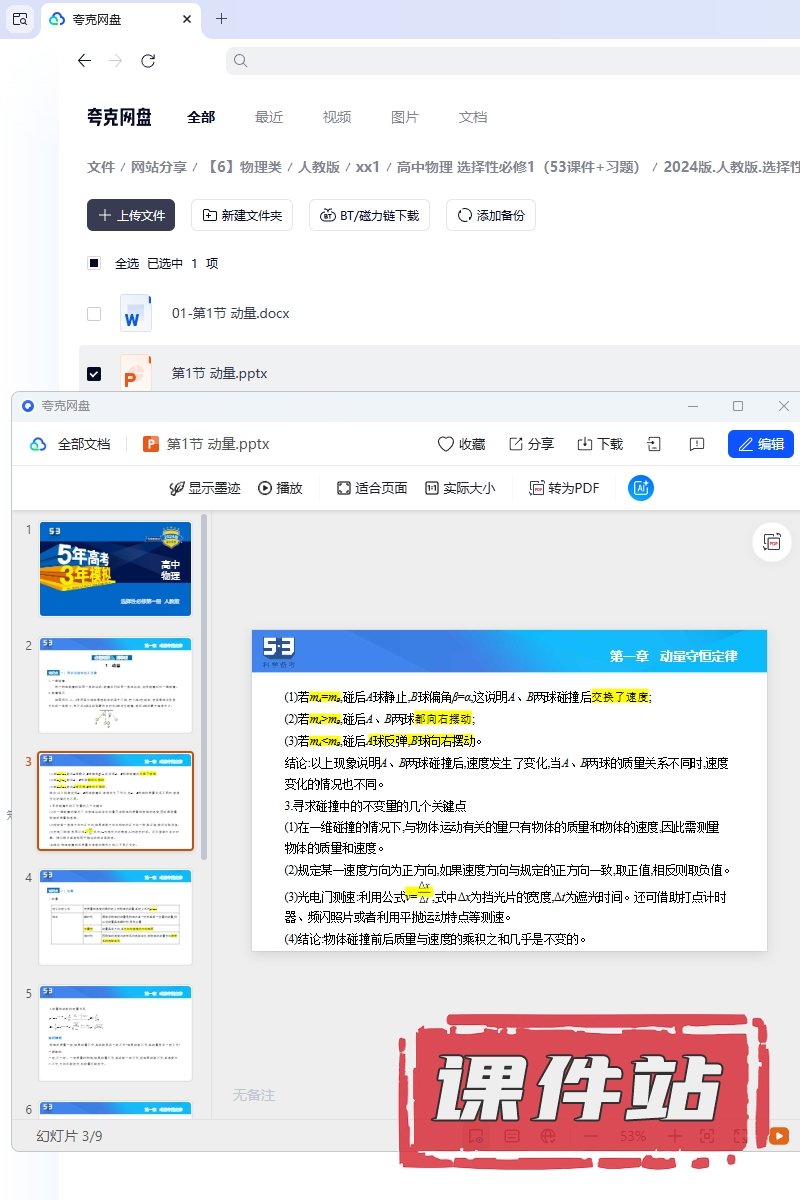This screenshot has height=1200, width=800.
Task: Click the 上传文件 upload button
Action: [x=131, y=215]
